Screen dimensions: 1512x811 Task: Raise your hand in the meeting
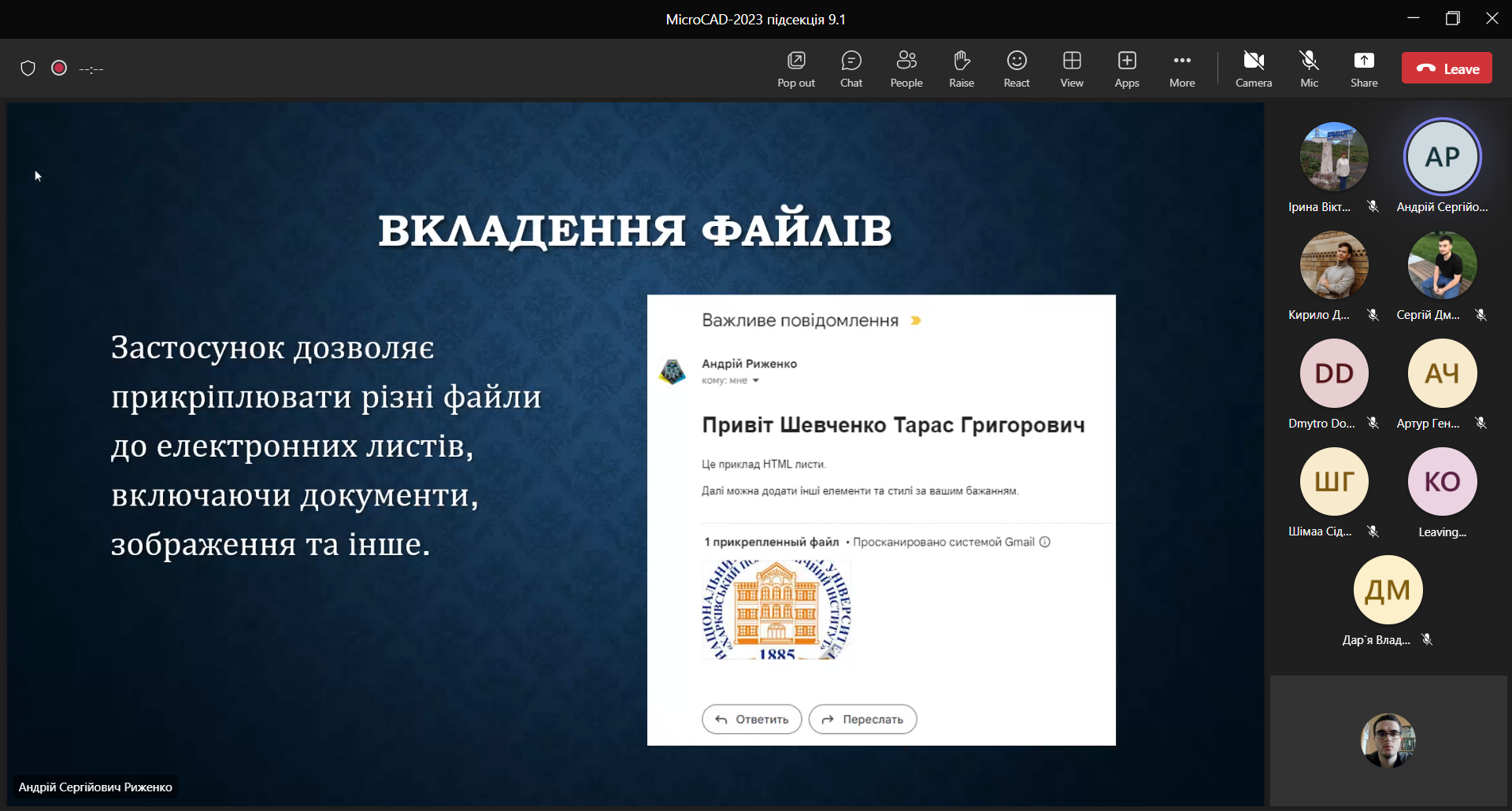[961, 69]
